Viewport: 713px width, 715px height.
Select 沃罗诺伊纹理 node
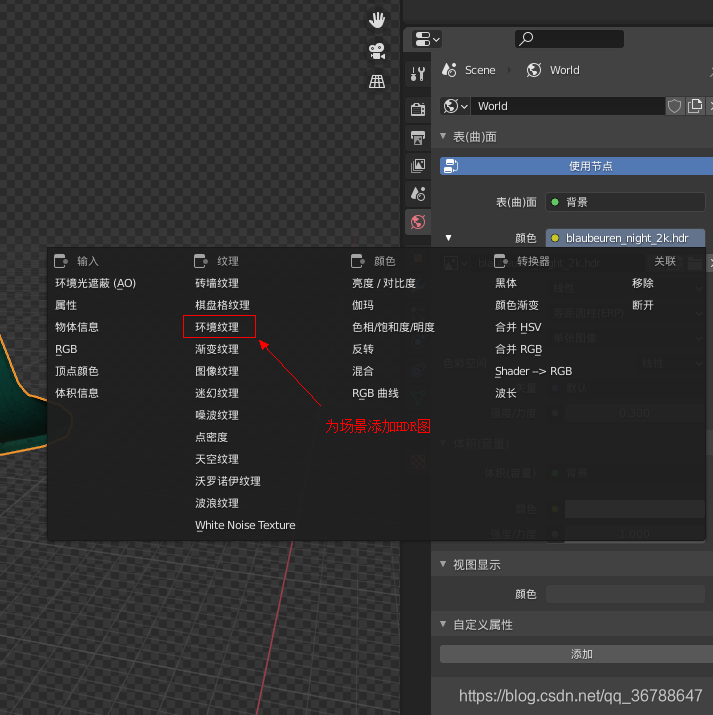[228, 481]
